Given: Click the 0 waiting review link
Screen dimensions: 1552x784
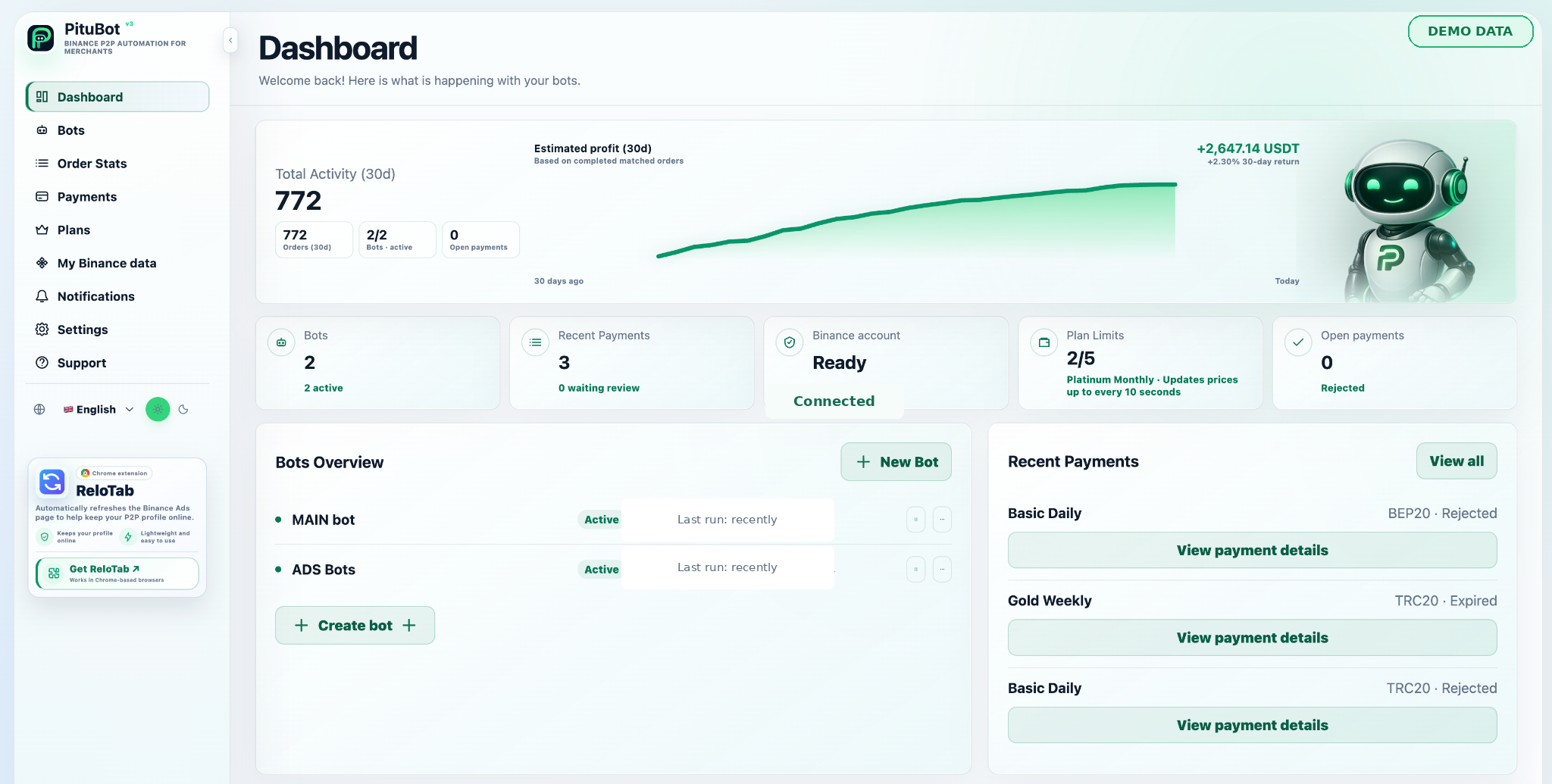Looking at the screenshot, I should pyautogui.click(x=599, y=388).
